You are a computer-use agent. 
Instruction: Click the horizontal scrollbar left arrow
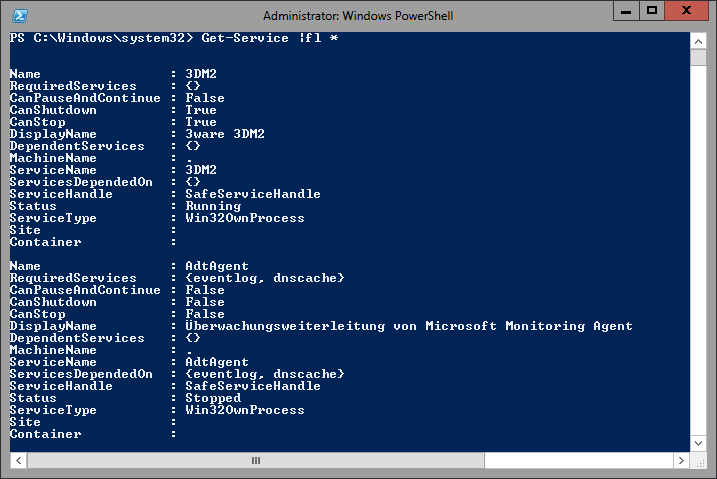click(18, 460)
